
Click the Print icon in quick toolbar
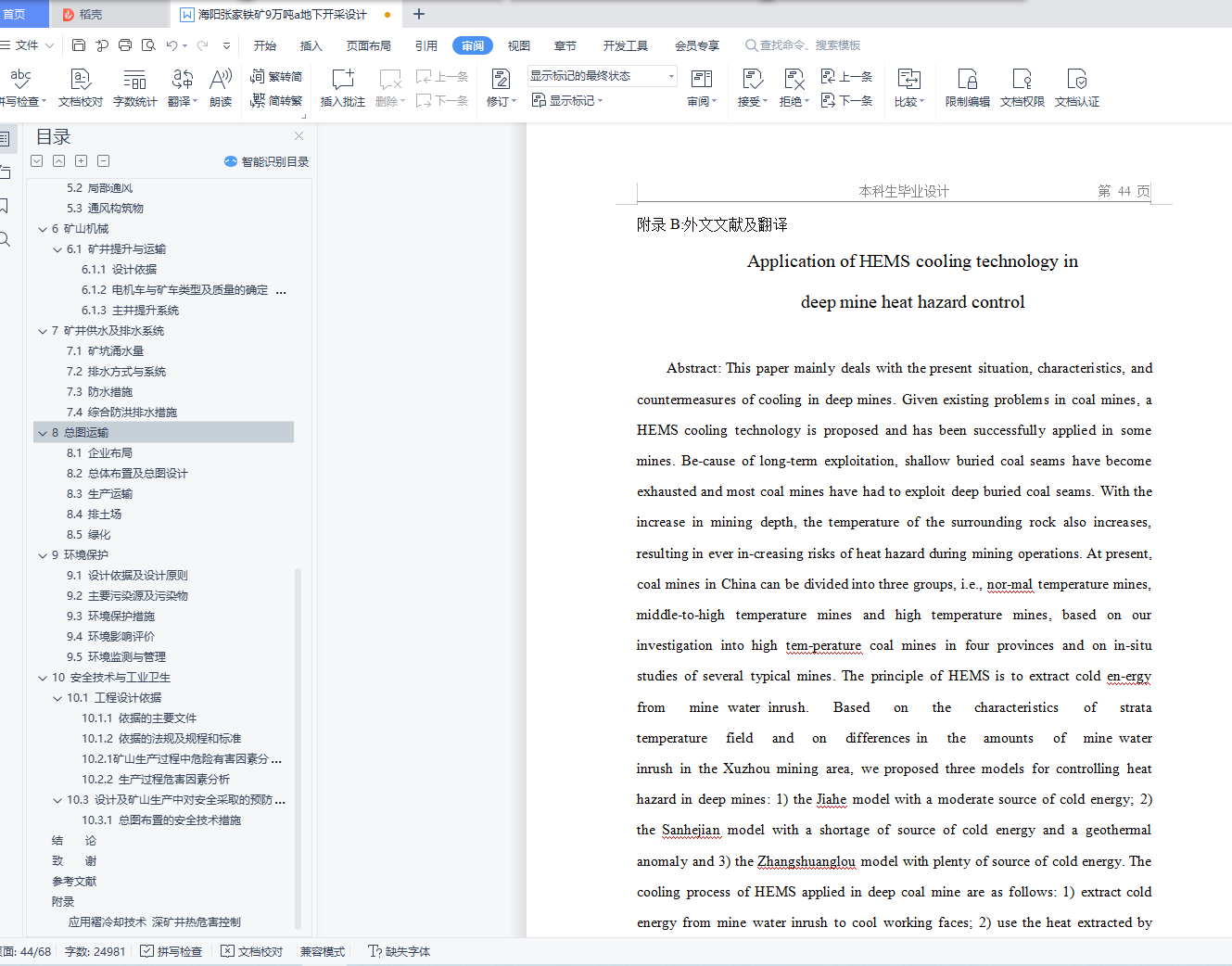125,45
